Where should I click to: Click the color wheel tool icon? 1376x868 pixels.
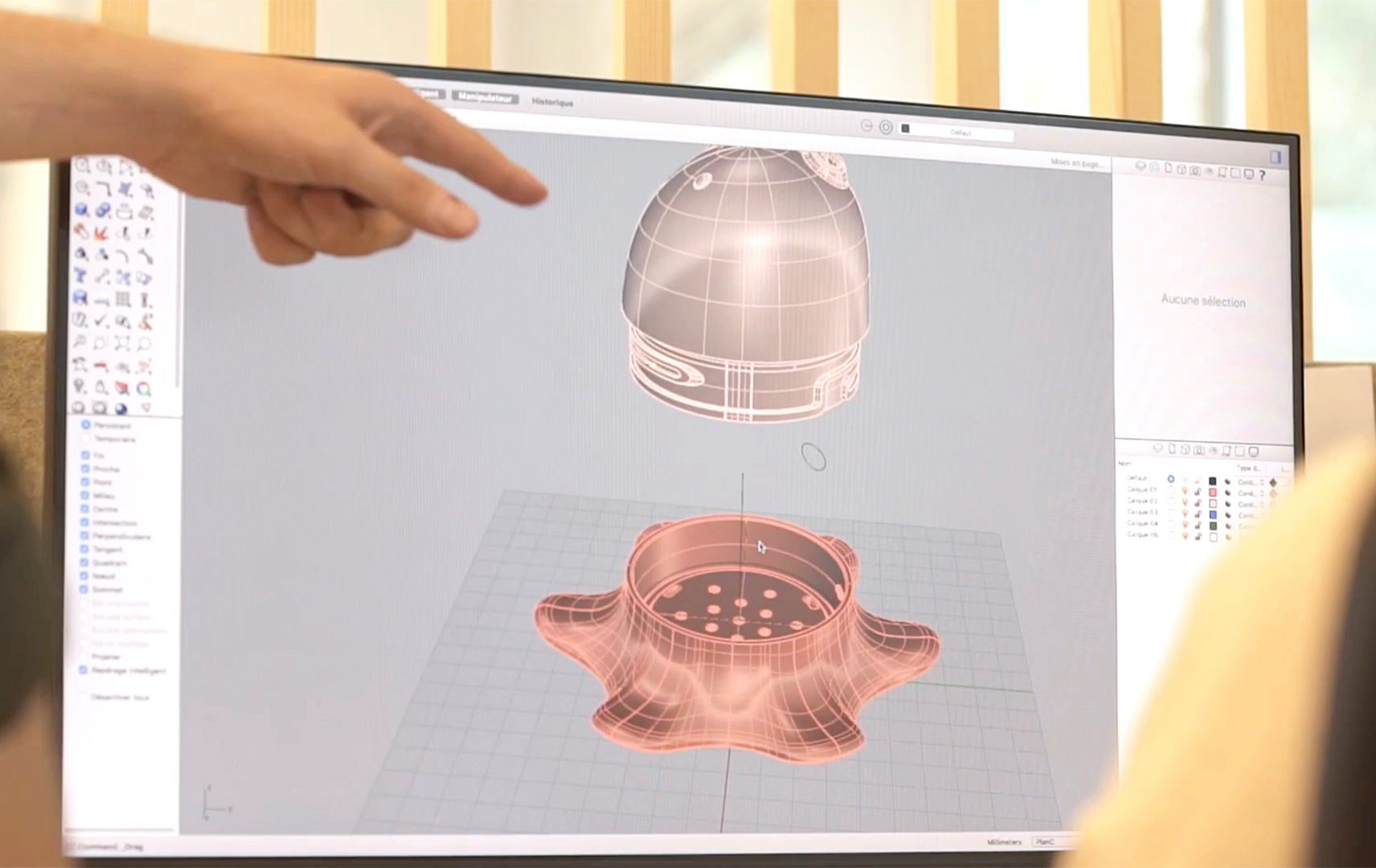(x=144, y=389)
